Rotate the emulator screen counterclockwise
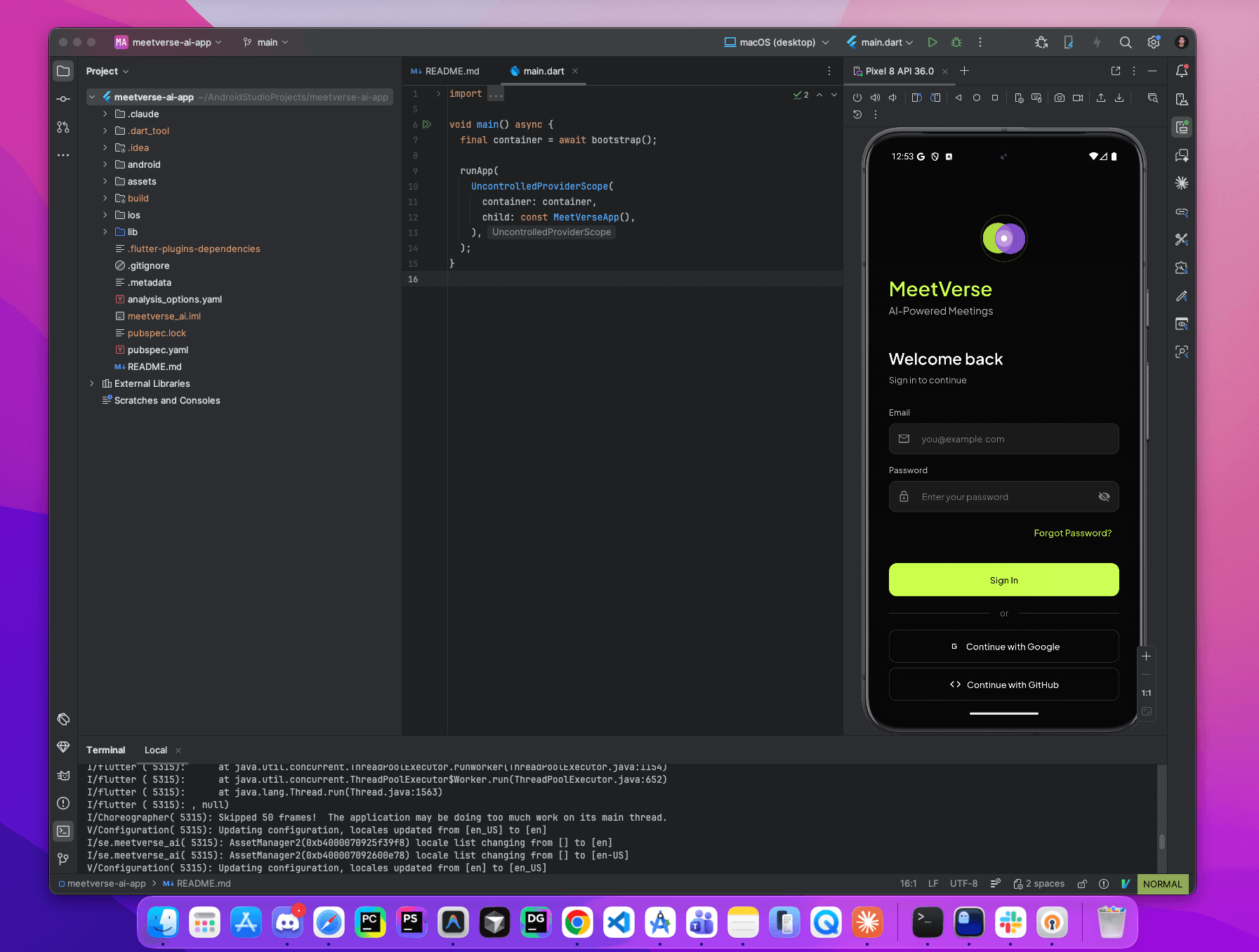 coord(917,98)
